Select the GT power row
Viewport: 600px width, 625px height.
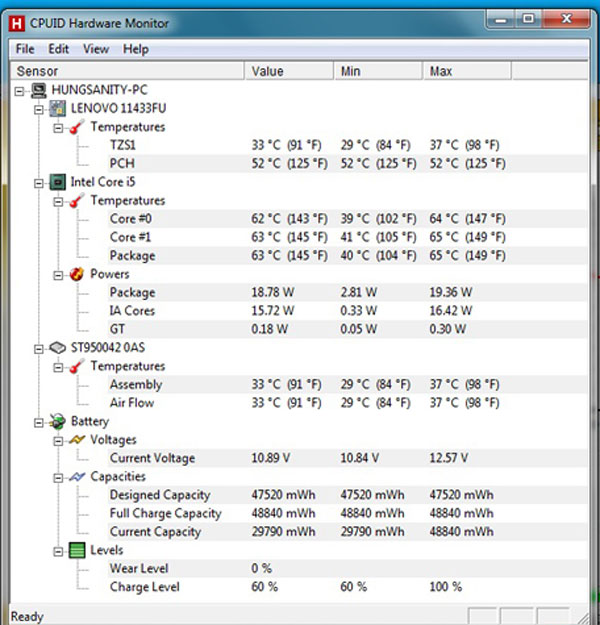point(347,329)
